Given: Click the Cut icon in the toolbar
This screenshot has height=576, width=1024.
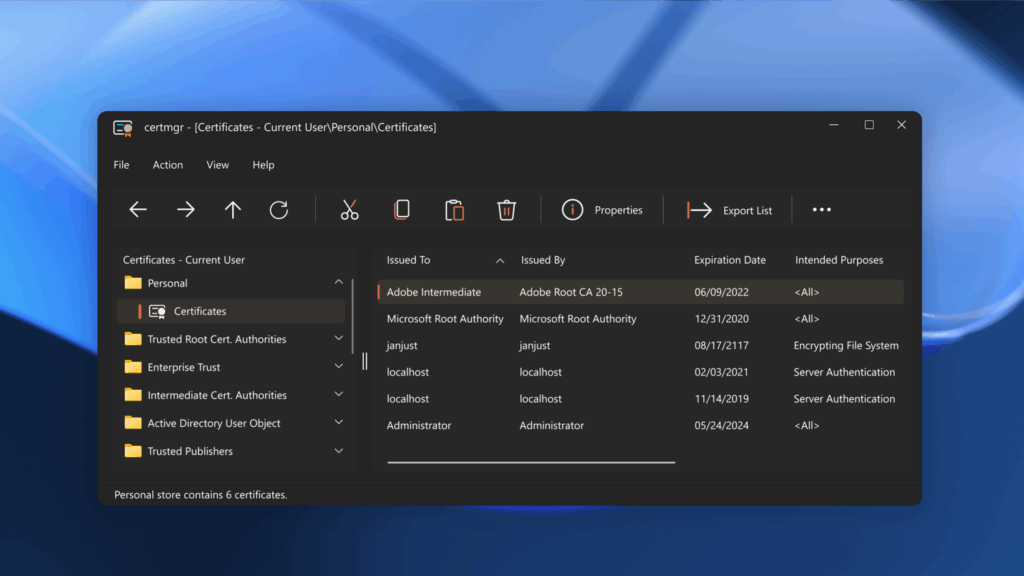Looking at the screenshot, I should (349, 209).
